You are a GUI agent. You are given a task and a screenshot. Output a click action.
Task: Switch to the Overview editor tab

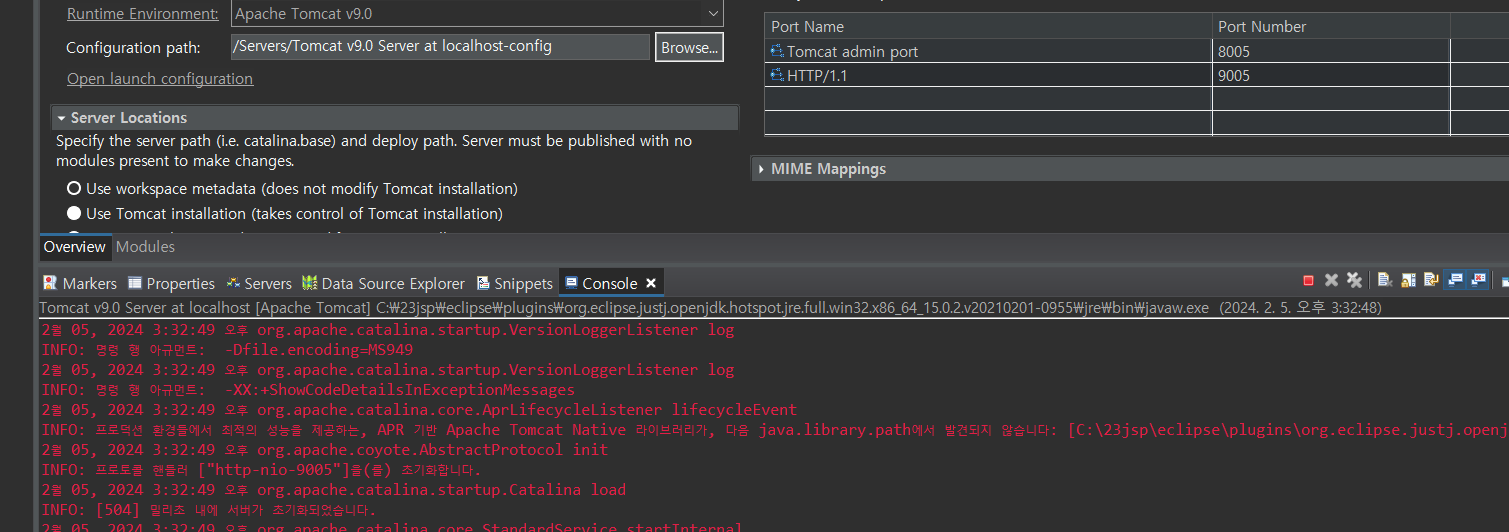point(74,246)
